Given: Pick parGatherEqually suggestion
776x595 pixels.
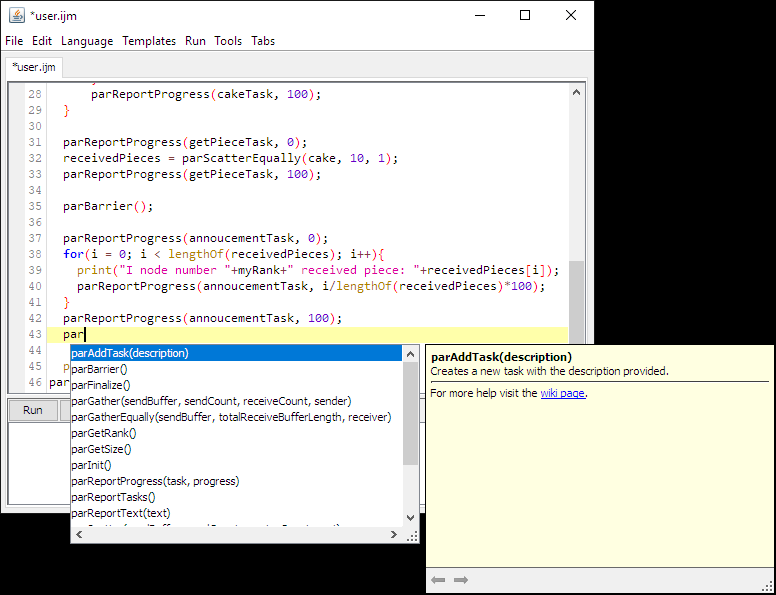Looking at the screenshot, I should point(236,417).
